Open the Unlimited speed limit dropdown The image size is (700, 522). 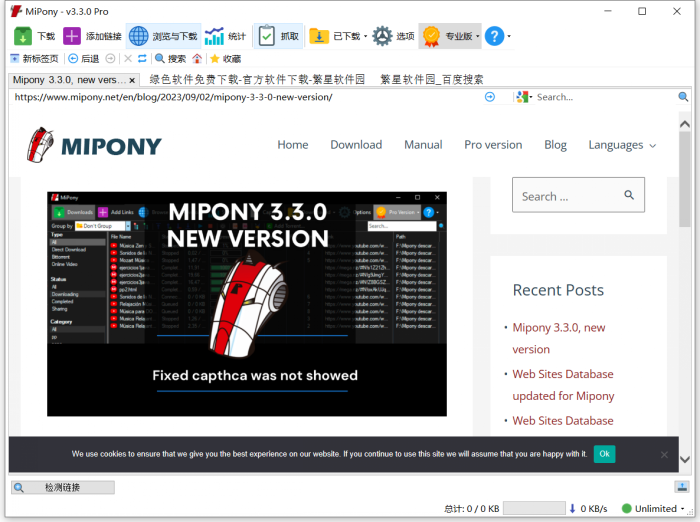pos(653,508)
